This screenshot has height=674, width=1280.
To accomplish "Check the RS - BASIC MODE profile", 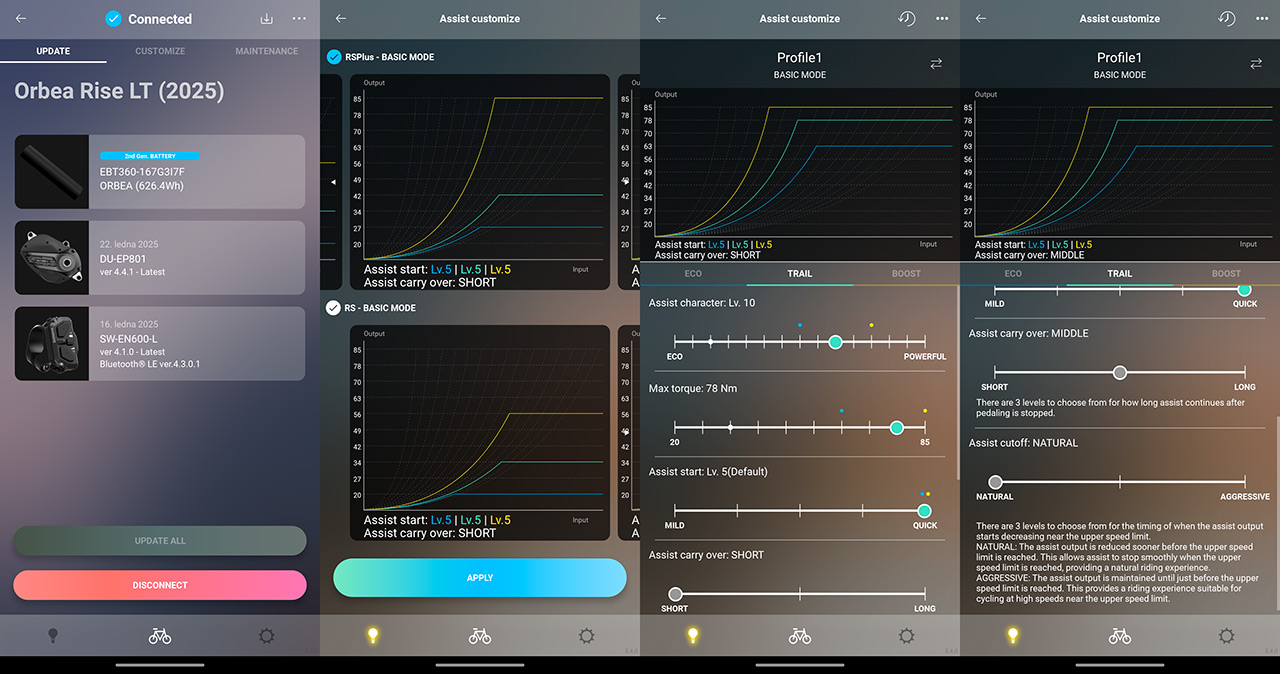I will pos(334,308).
